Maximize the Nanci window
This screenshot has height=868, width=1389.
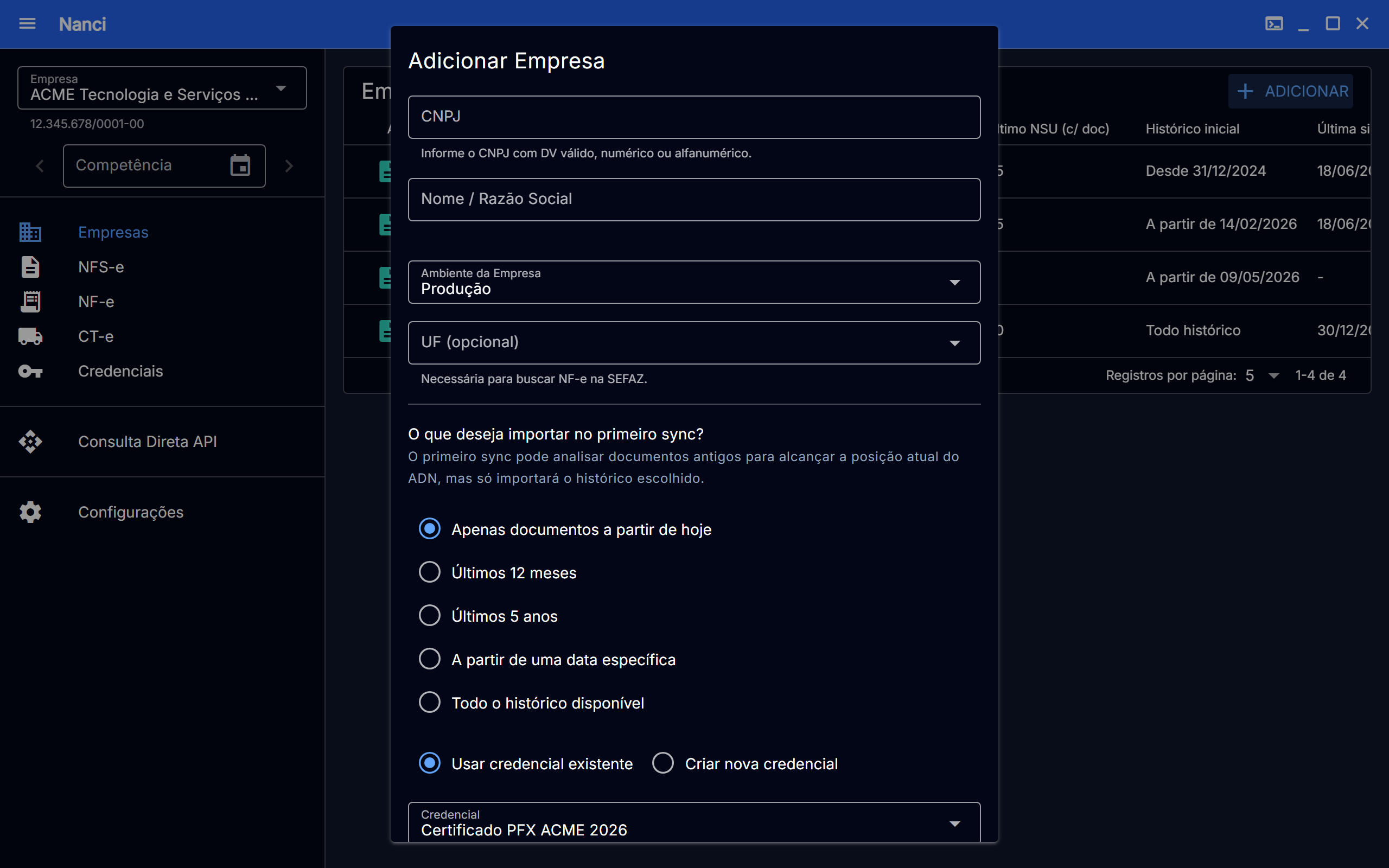pyautogui.click(x=1333, y=23)
